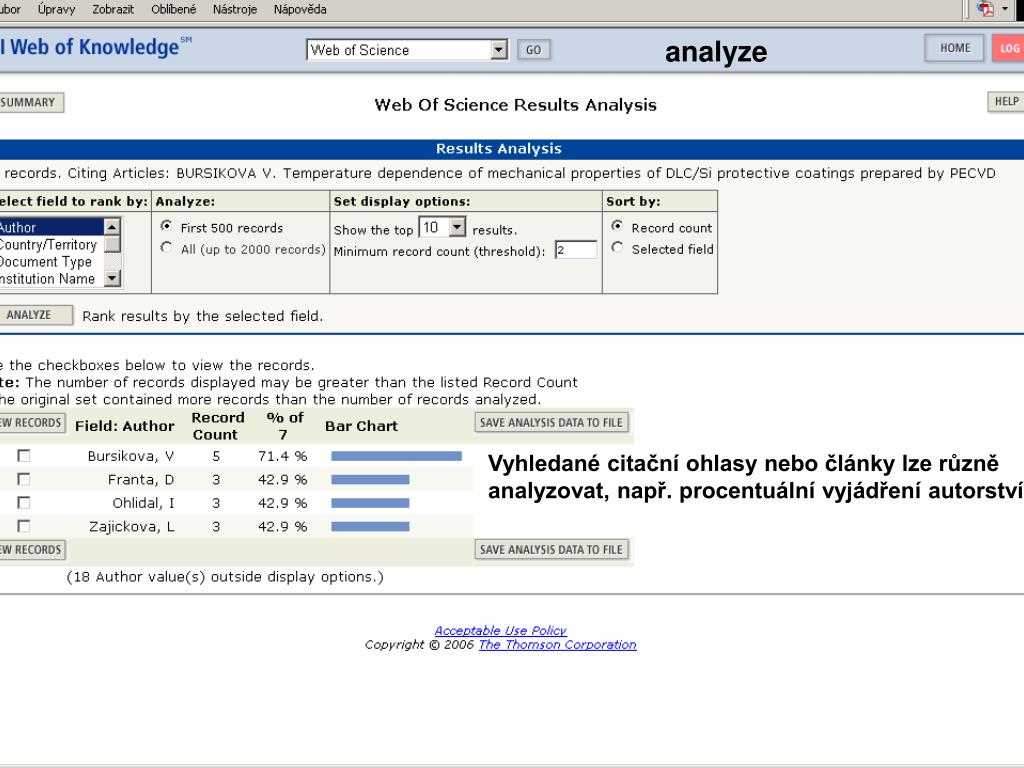This screenshot has width=1024, height=768.
Task: Click the author name "Ohlidal, I"
Action: (143, 503)
